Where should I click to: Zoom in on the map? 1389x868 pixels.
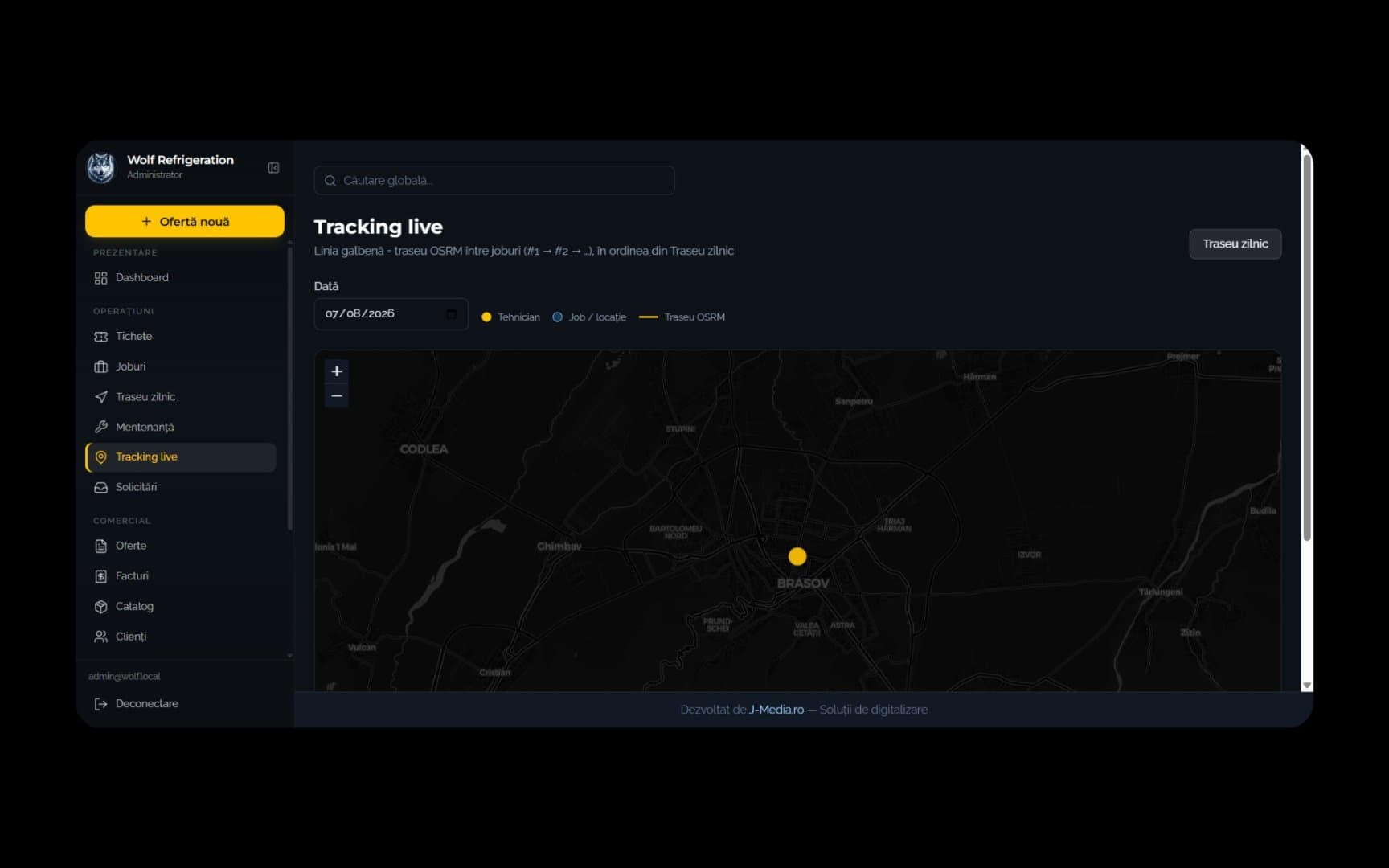click(x=337, y=371)
